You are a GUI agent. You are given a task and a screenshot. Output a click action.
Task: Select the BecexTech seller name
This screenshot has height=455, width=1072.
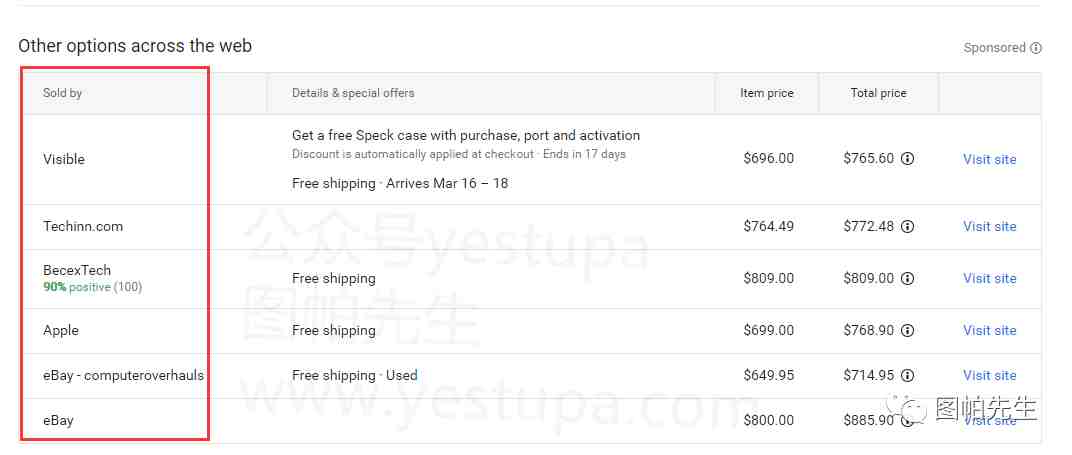pos(77,270)
